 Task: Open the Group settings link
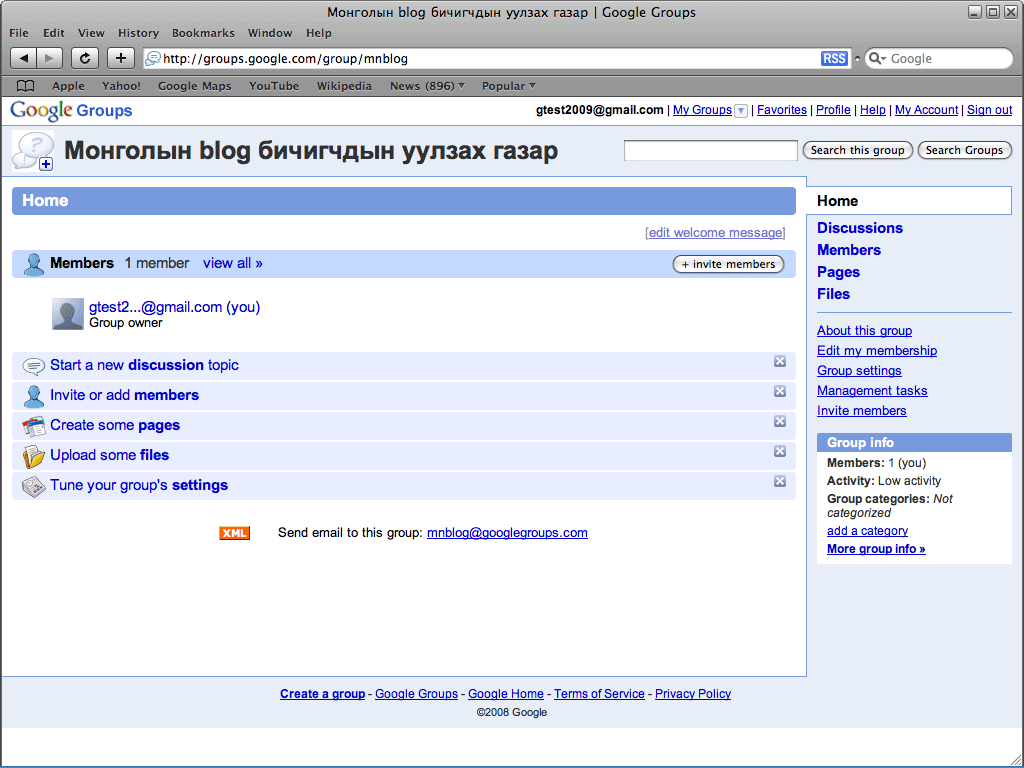[859, 371]
